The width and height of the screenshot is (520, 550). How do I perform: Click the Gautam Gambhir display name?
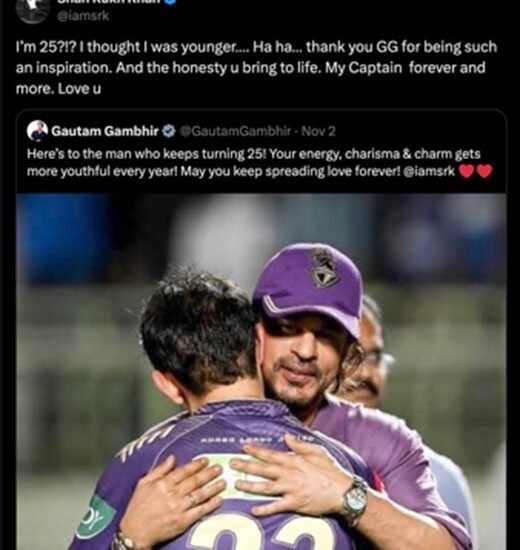[x=105, y=131]
